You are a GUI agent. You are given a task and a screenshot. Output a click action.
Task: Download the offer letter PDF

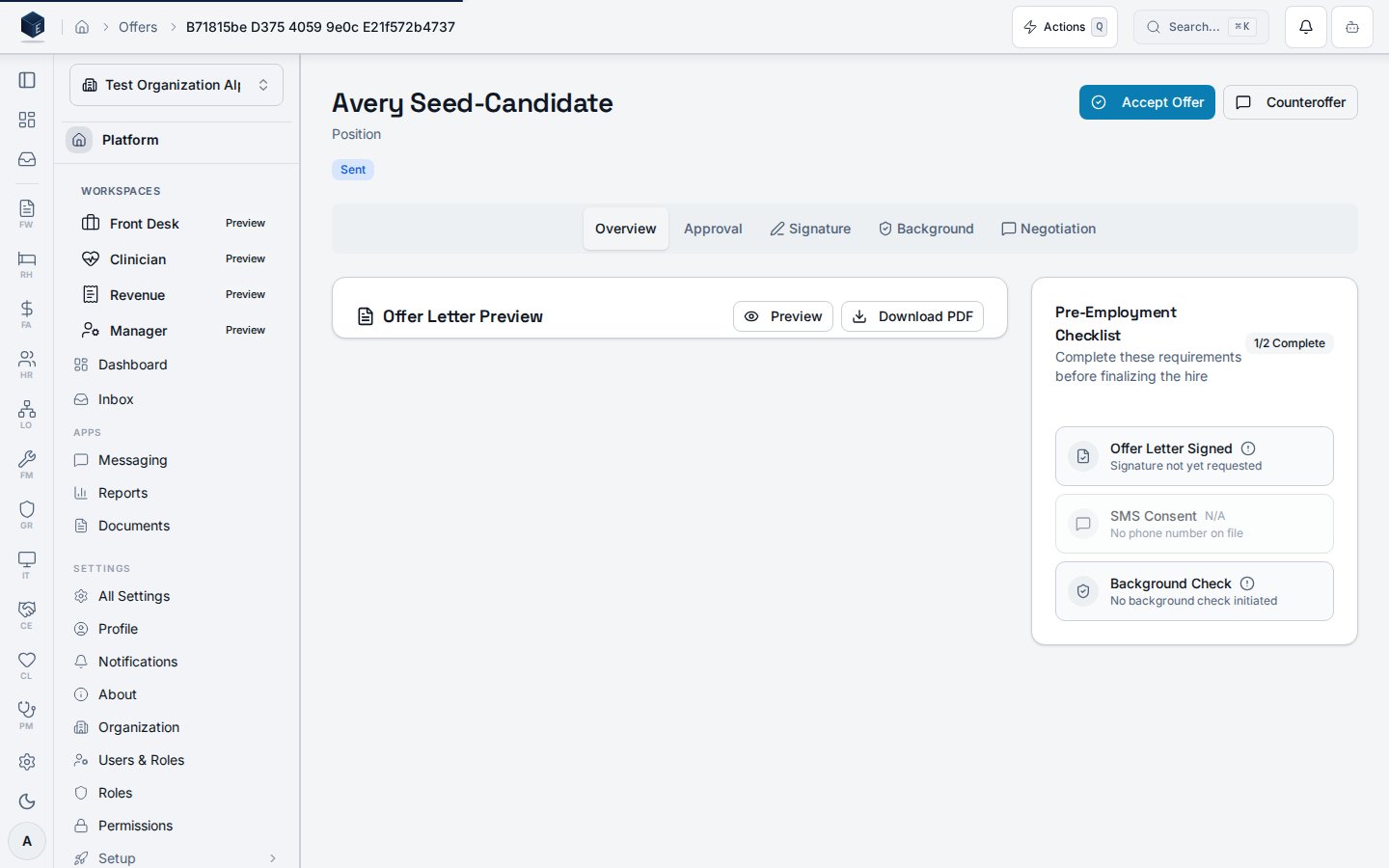click(x=912, y=316)
